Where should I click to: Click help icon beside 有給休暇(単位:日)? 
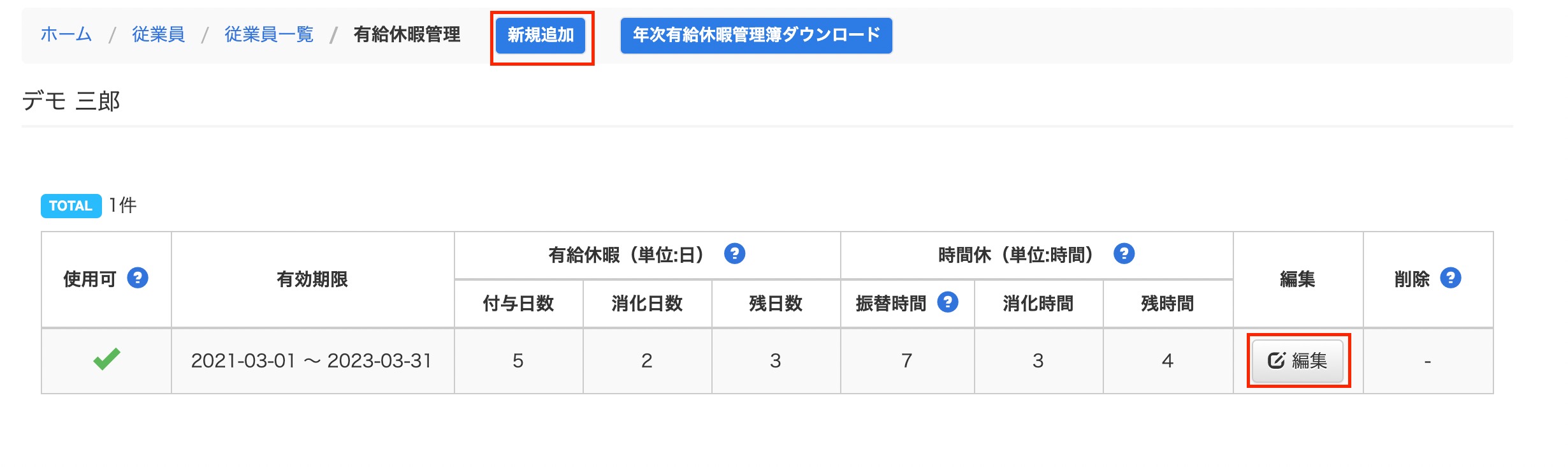click(x=734, y=254)
